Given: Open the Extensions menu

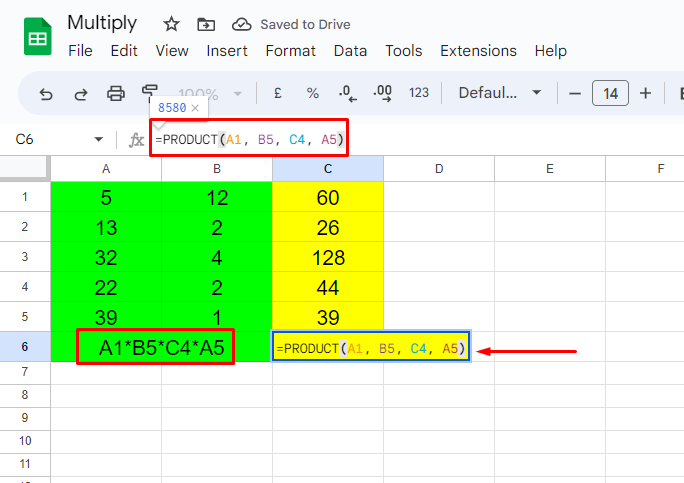Looking at the screenshot, I should tap(478, 51).
